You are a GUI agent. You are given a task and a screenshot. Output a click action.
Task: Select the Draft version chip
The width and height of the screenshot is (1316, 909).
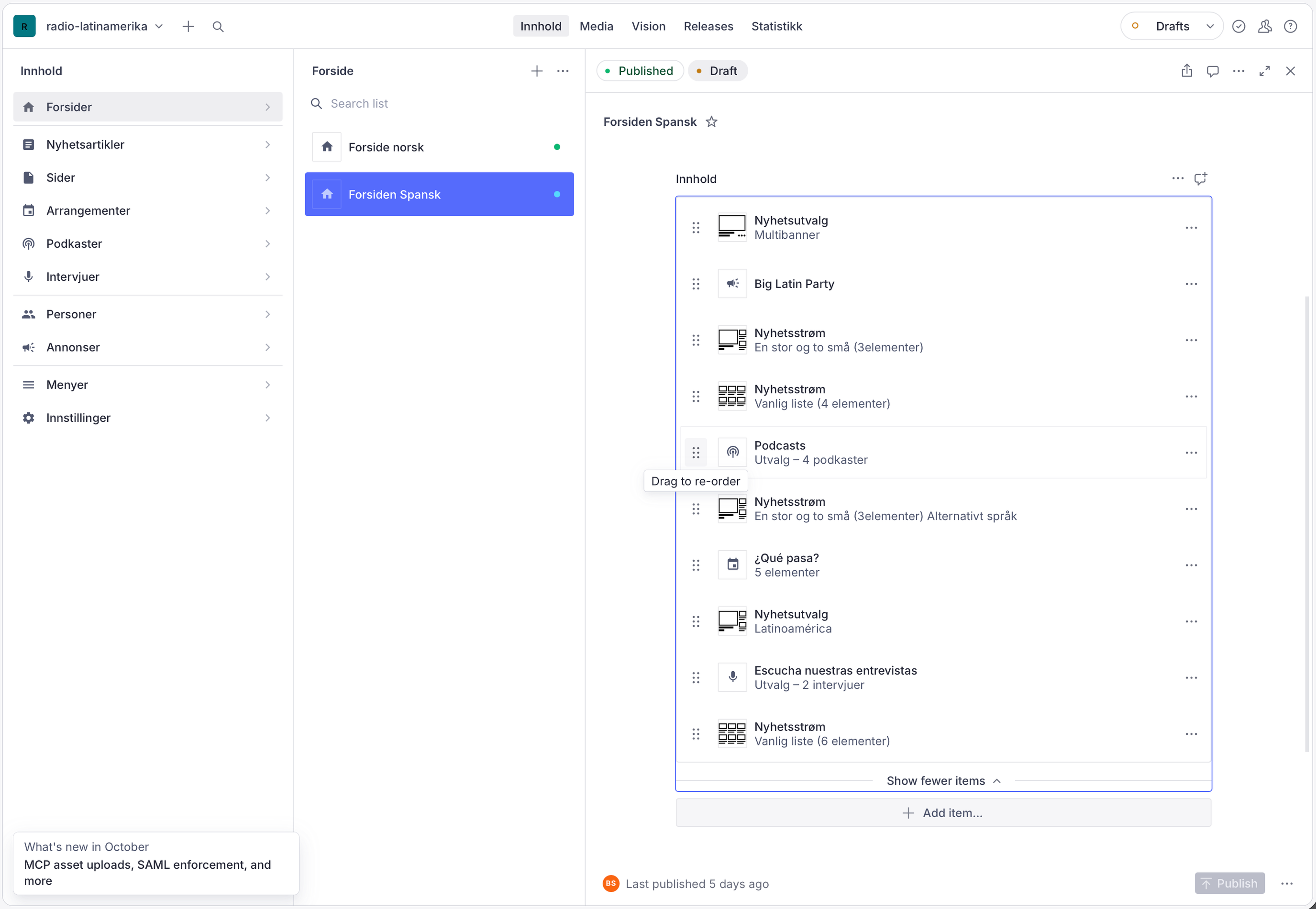point(718,71)
